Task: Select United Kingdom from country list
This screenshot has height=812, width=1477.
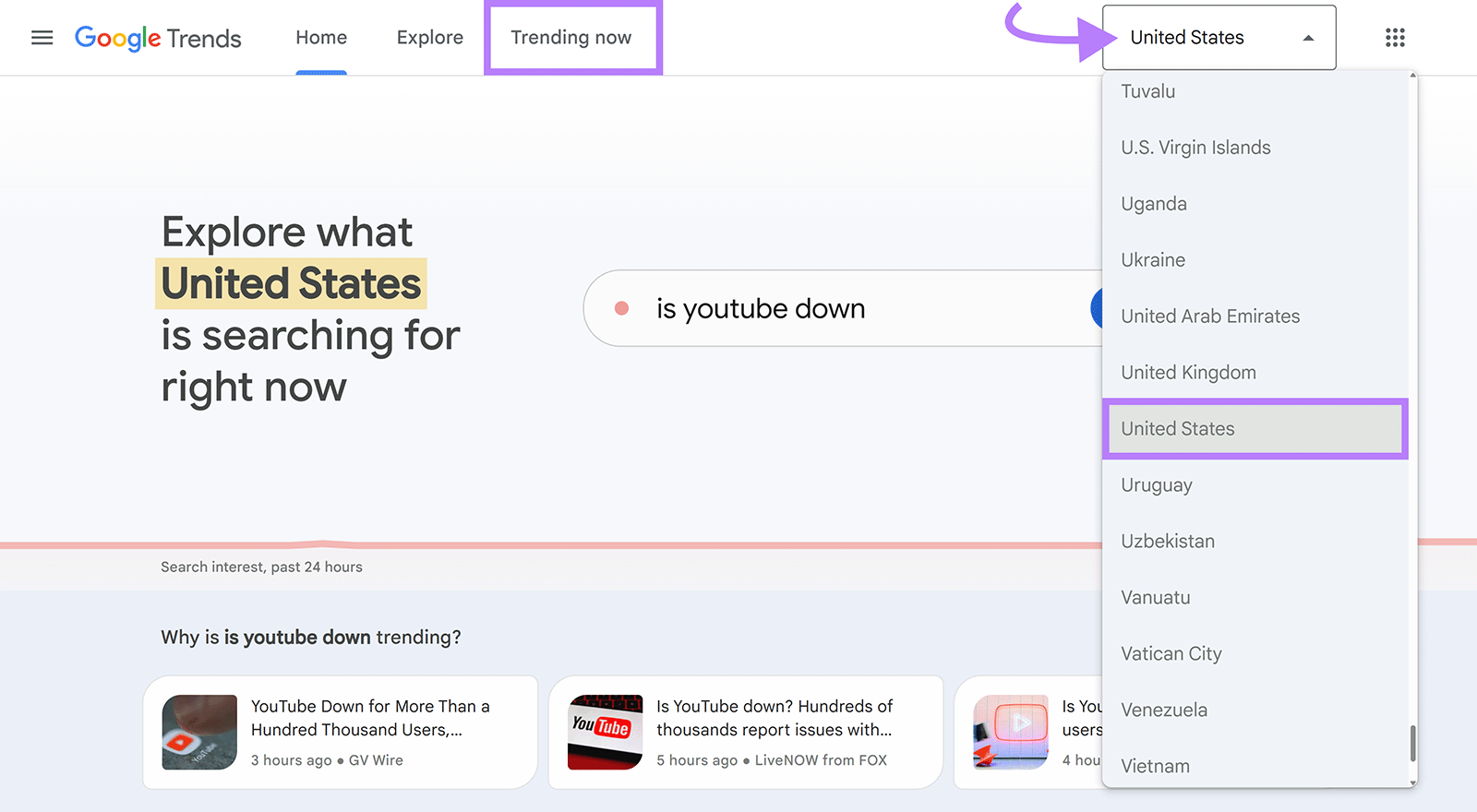Action: point(1188,373)
